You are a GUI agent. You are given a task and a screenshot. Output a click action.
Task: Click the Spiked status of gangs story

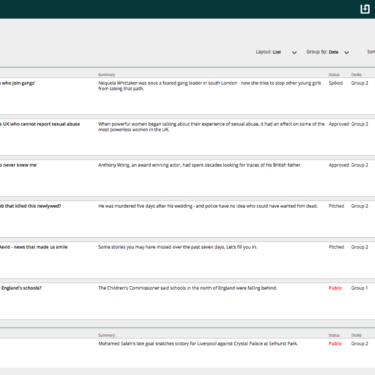click(336, 83)
